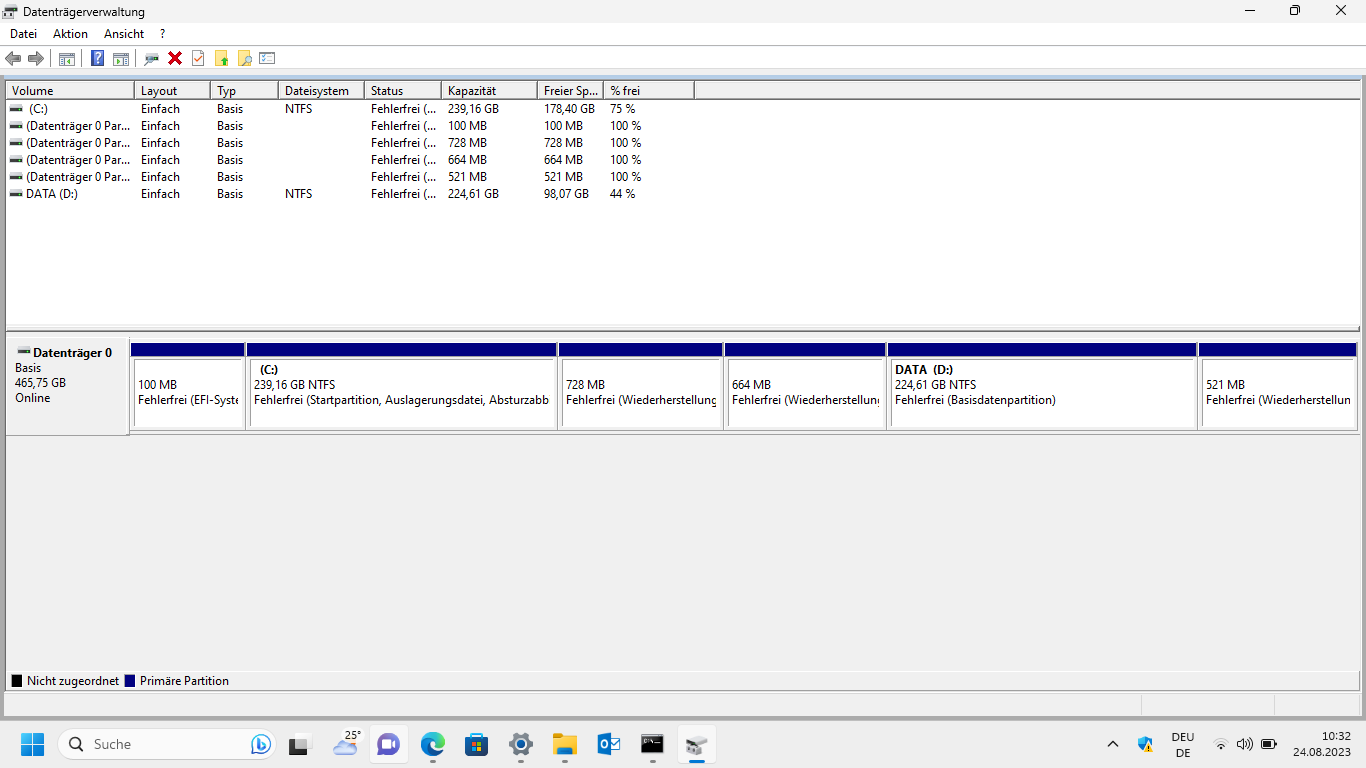
Task: Click the yellow folder with magnifier icon
Action: tap(244, 58)
